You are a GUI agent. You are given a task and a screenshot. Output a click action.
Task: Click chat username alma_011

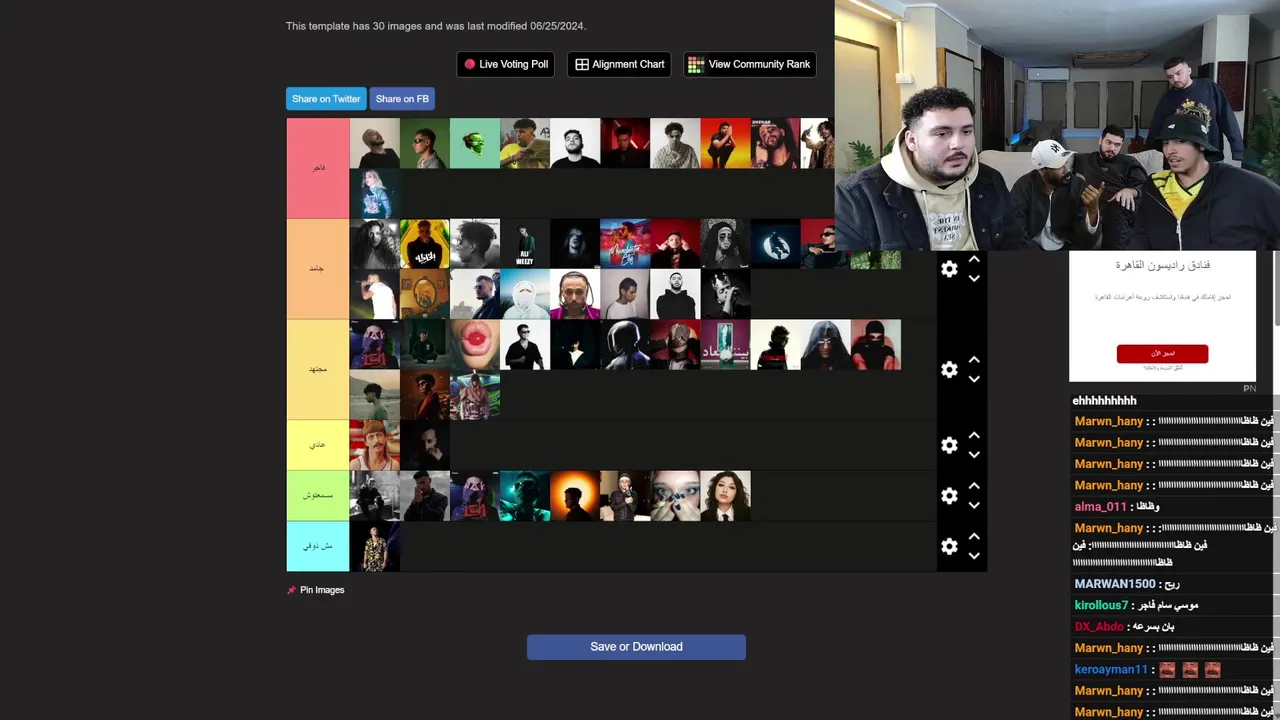[1101, 507]
